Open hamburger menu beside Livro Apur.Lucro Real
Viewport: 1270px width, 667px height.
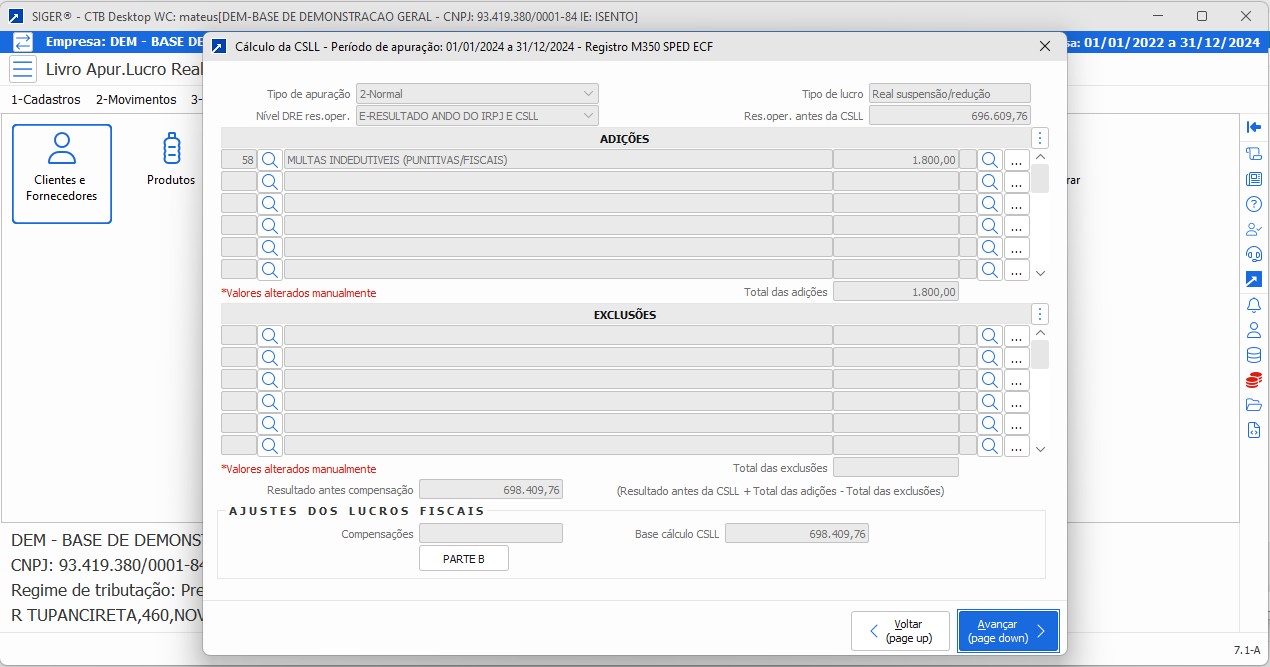coord(23,69)
